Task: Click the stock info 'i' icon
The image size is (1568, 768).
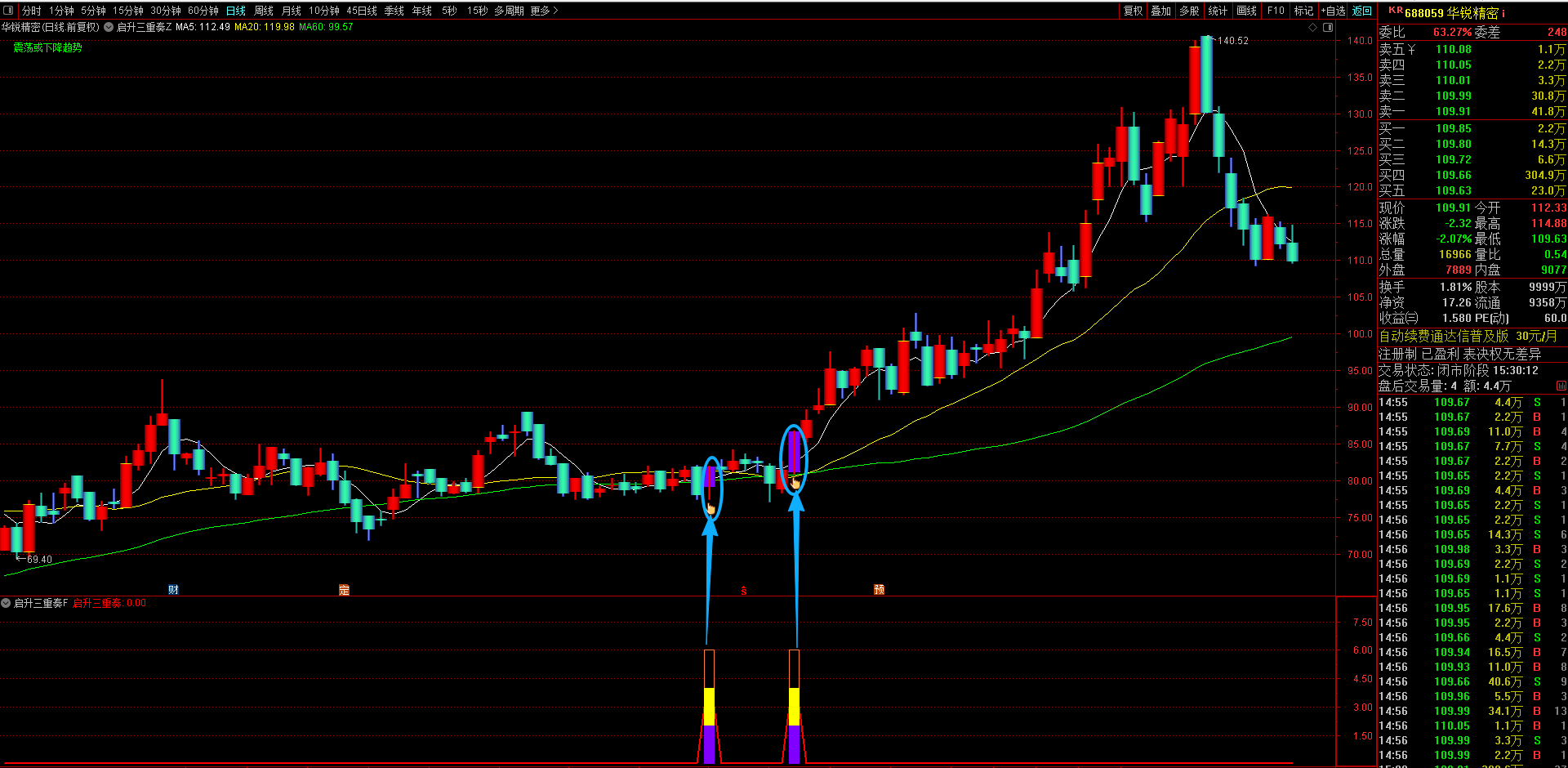Action: [1503, 13]
